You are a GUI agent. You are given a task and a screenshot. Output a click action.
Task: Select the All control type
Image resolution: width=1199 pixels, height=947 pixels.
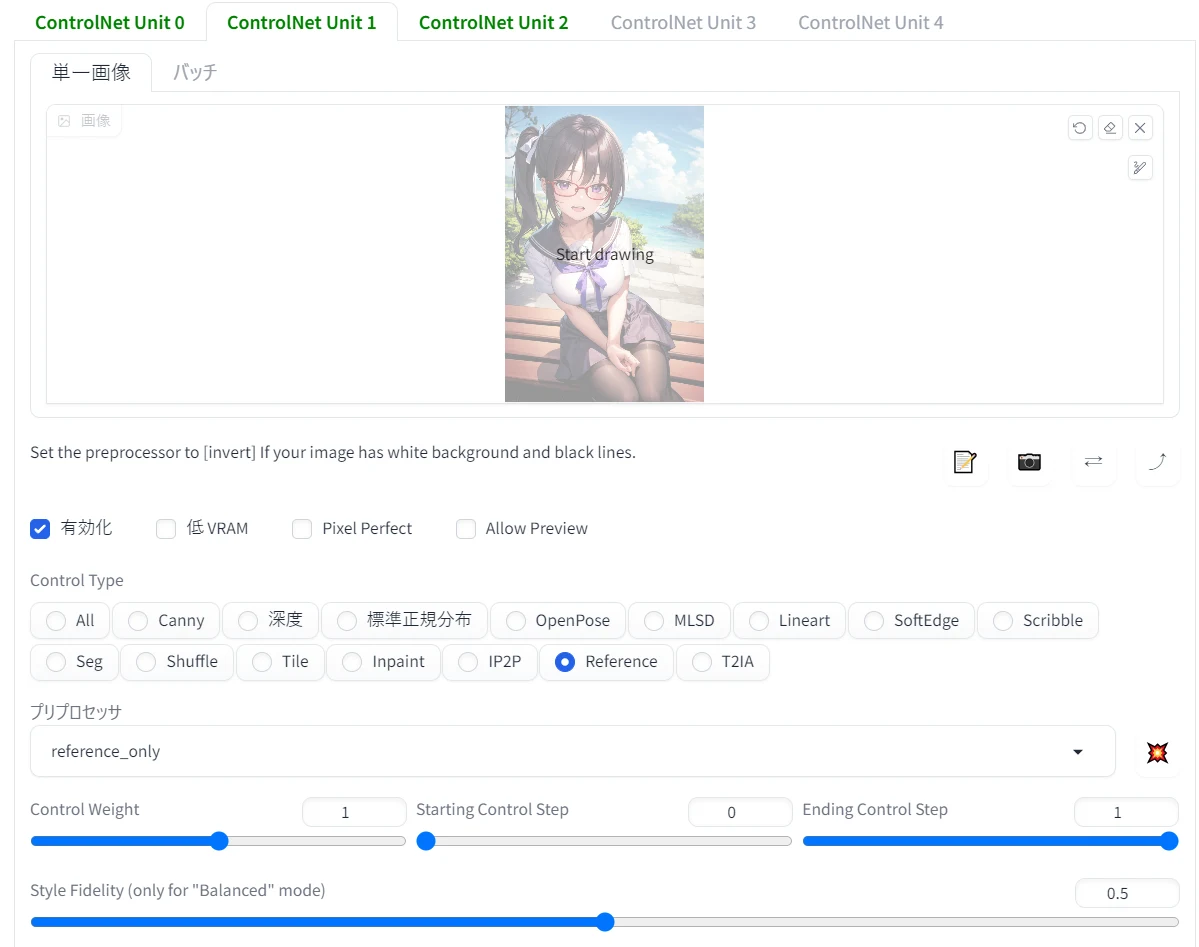[x=70, y=620]
